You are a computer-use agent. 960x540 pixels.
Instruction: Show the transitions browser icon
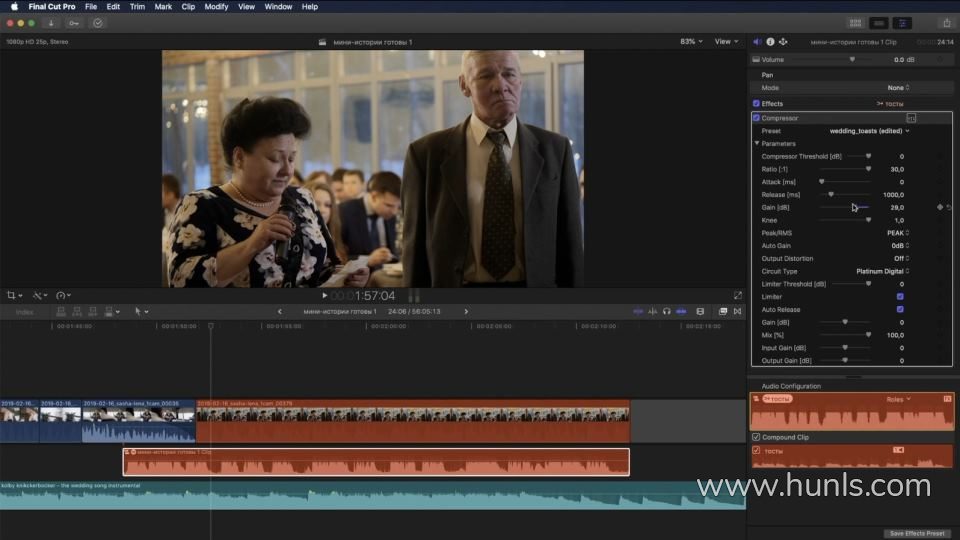[737, 312]
